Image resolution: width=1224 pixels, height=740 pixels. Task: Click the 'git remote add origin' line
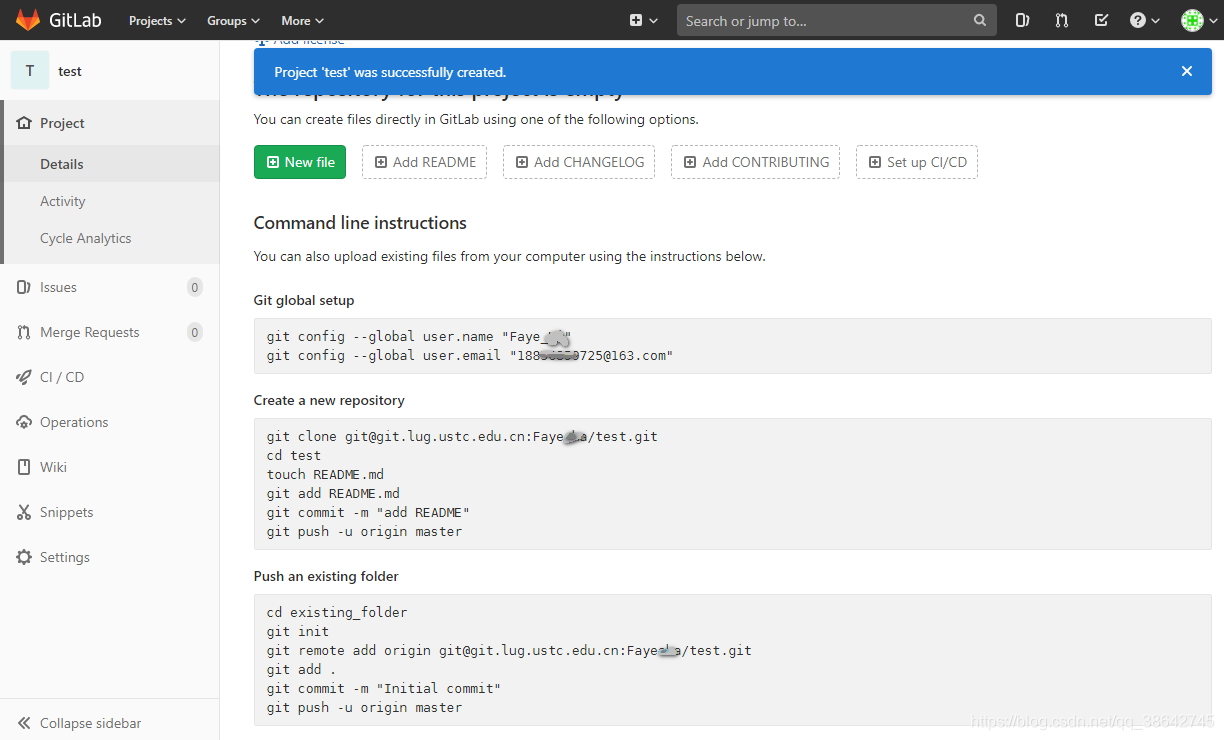coord(509,650)
